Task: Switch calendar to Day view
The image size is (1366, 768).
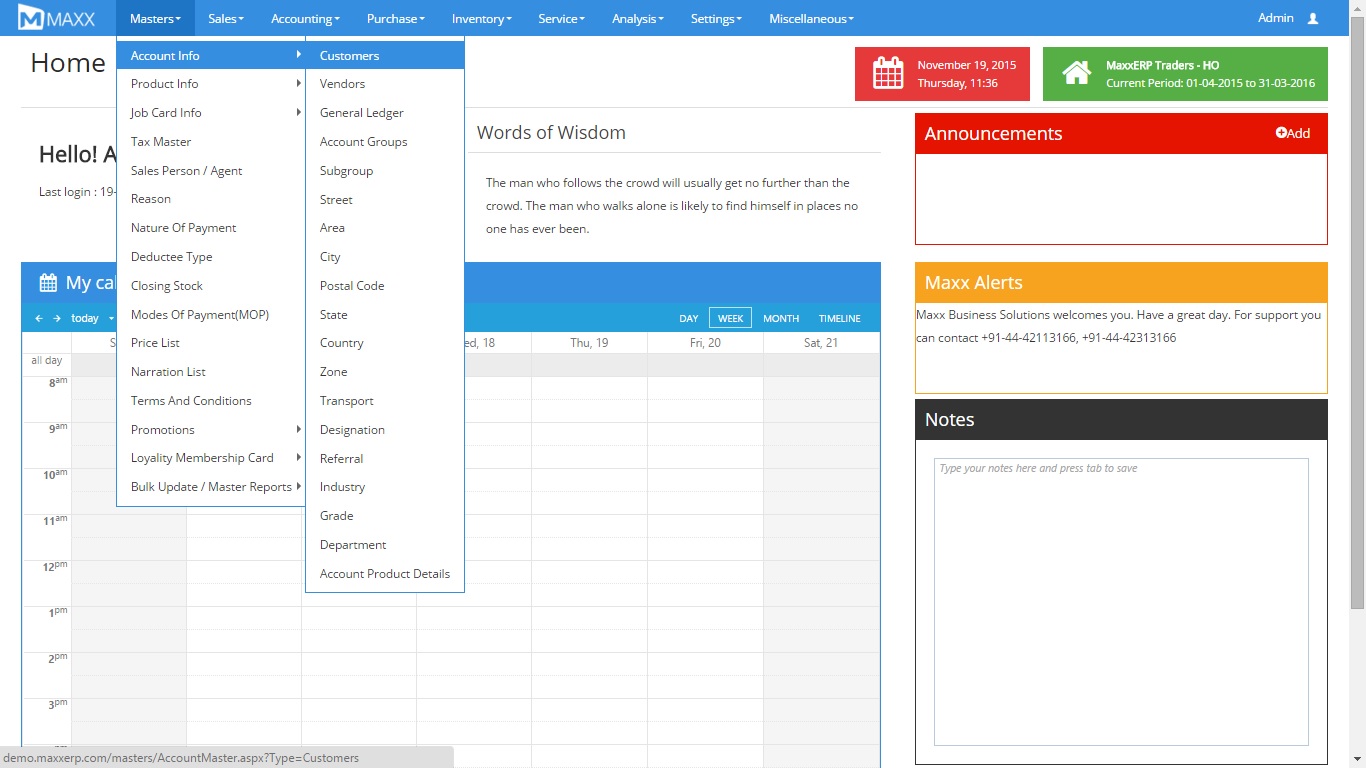Action: (x=688, y=318)
